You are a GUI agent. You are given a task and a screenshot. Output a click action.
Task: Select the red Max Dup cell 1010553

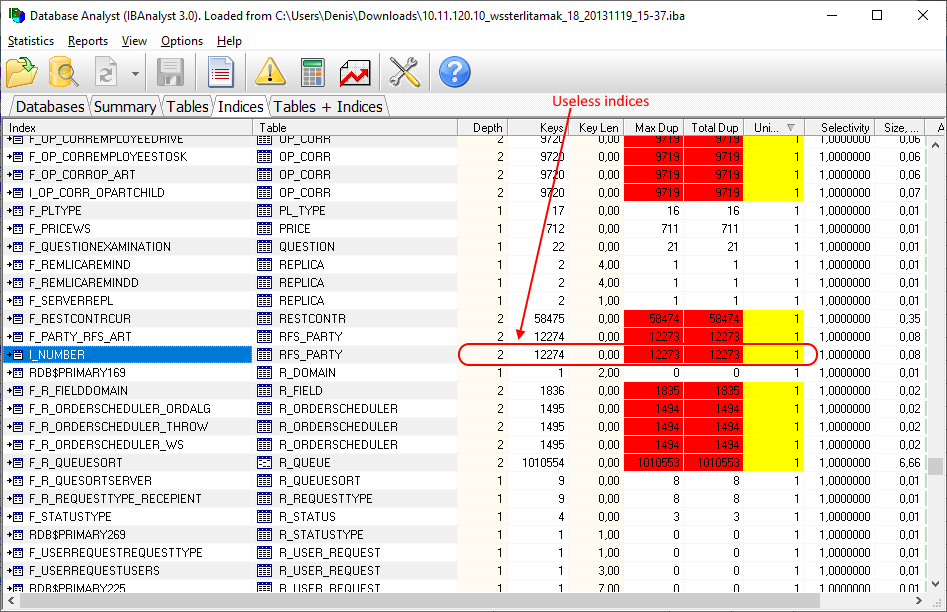coord(654,463)
